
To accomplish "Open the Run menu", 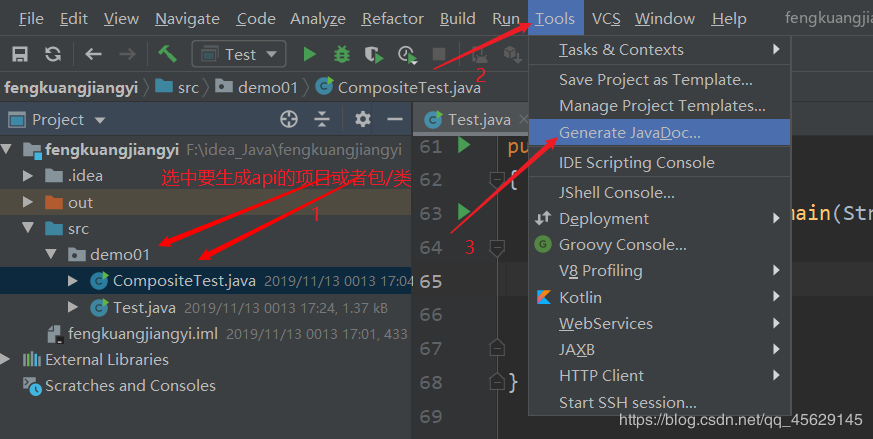I will 506,19.
